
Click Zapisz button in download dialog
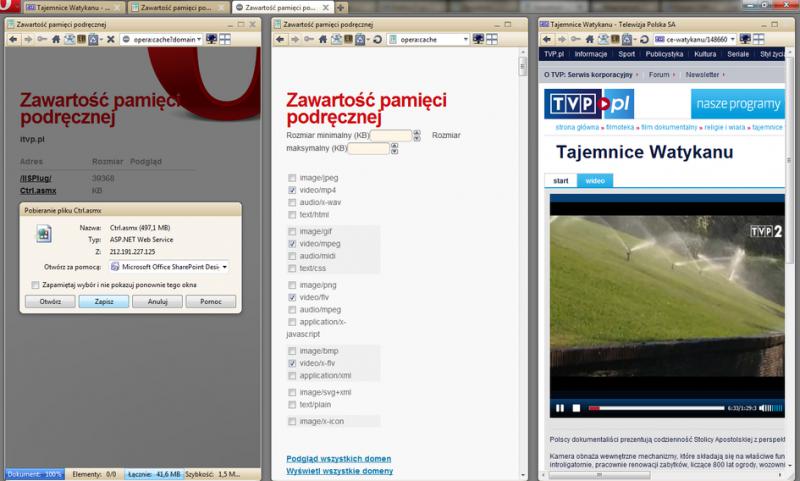pyautogui.click(x=104, y=301)
